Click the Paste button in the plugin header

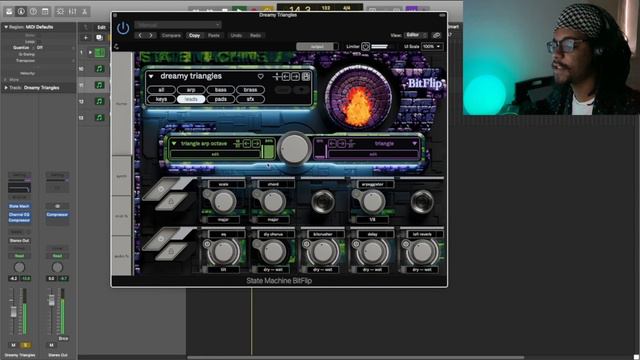(214, 36)
